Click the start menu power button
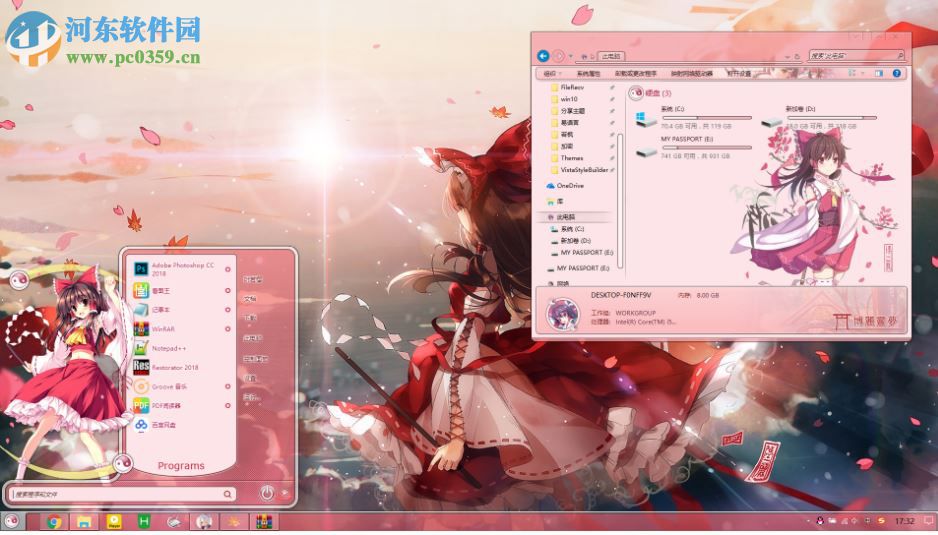The width and height of the screenshot is (938, 535). click(x=267, y=493)
